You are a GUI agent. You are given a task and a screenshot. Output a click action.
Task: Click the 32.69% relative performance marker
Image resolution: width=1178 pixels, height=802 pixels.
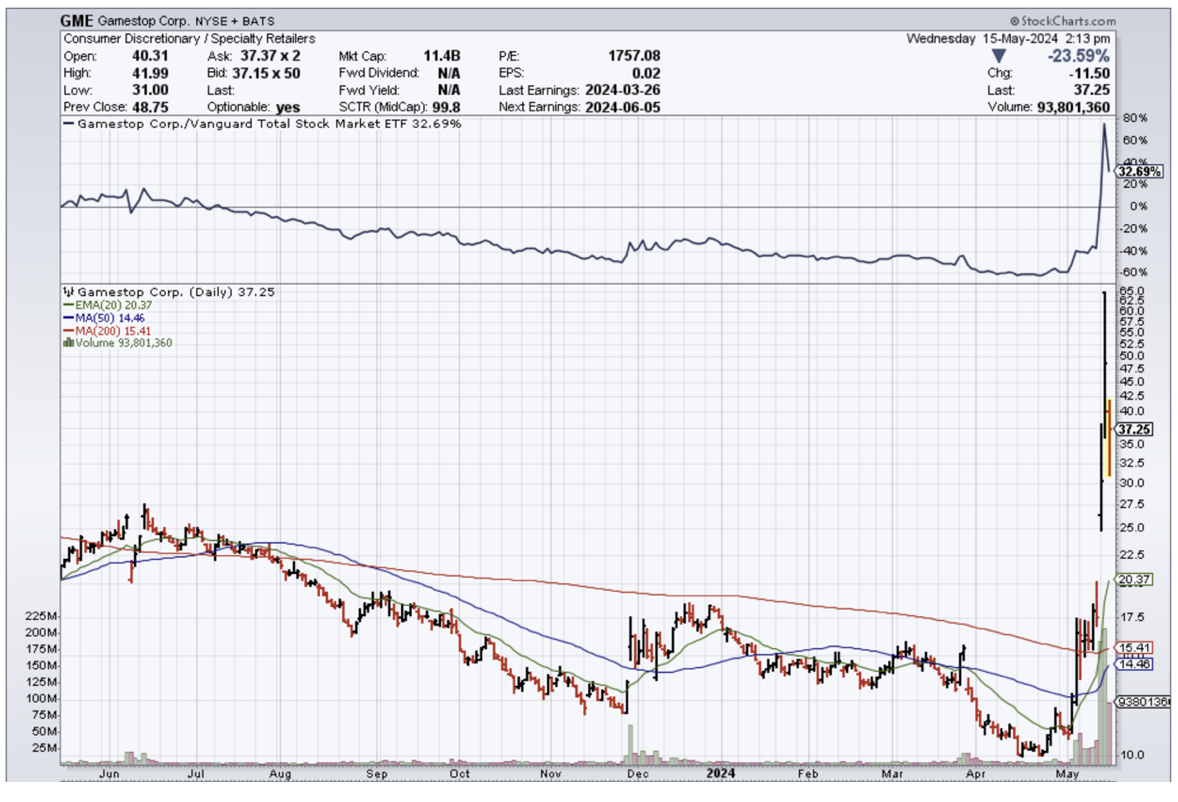pos(1138,172)
